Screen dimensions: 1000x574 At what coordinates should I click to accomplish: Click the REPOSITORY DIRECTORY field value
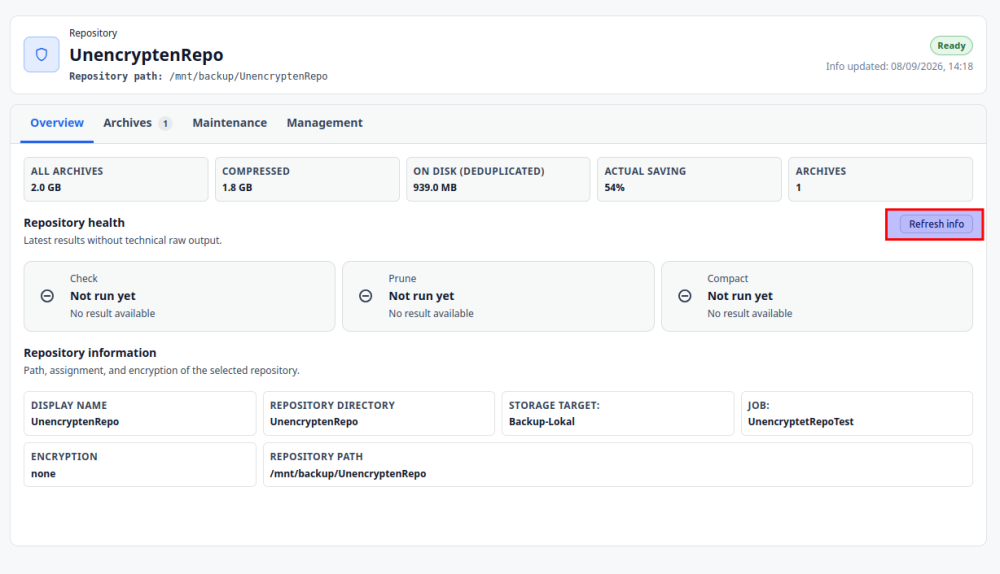[x=314, y=422]
